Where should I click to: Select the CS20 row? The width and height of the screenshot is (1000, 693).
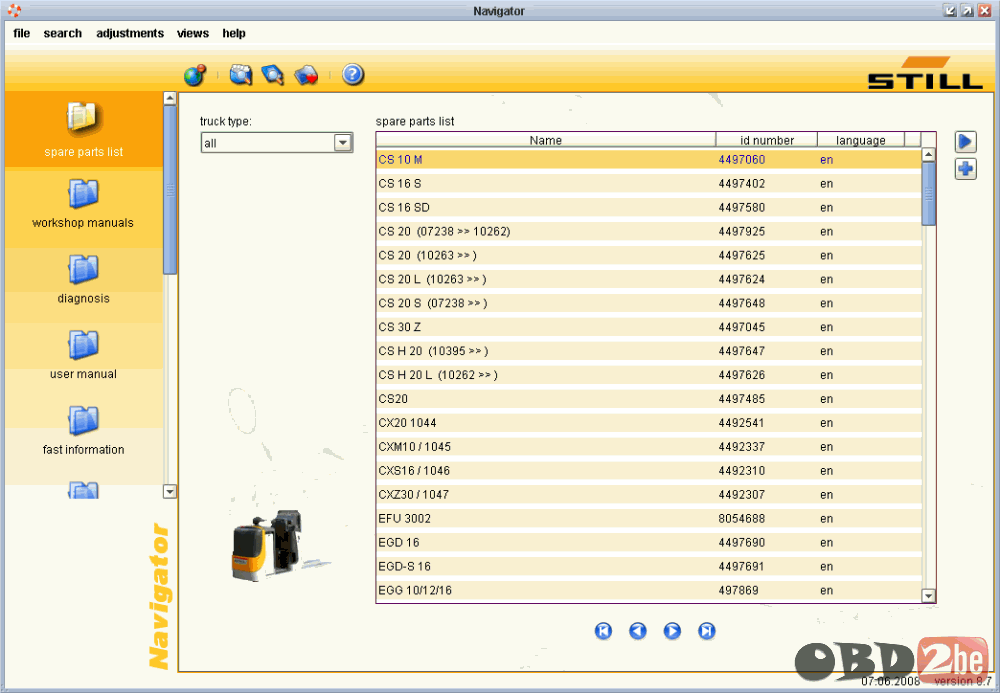pyautogui.click(x=649, y=398)
